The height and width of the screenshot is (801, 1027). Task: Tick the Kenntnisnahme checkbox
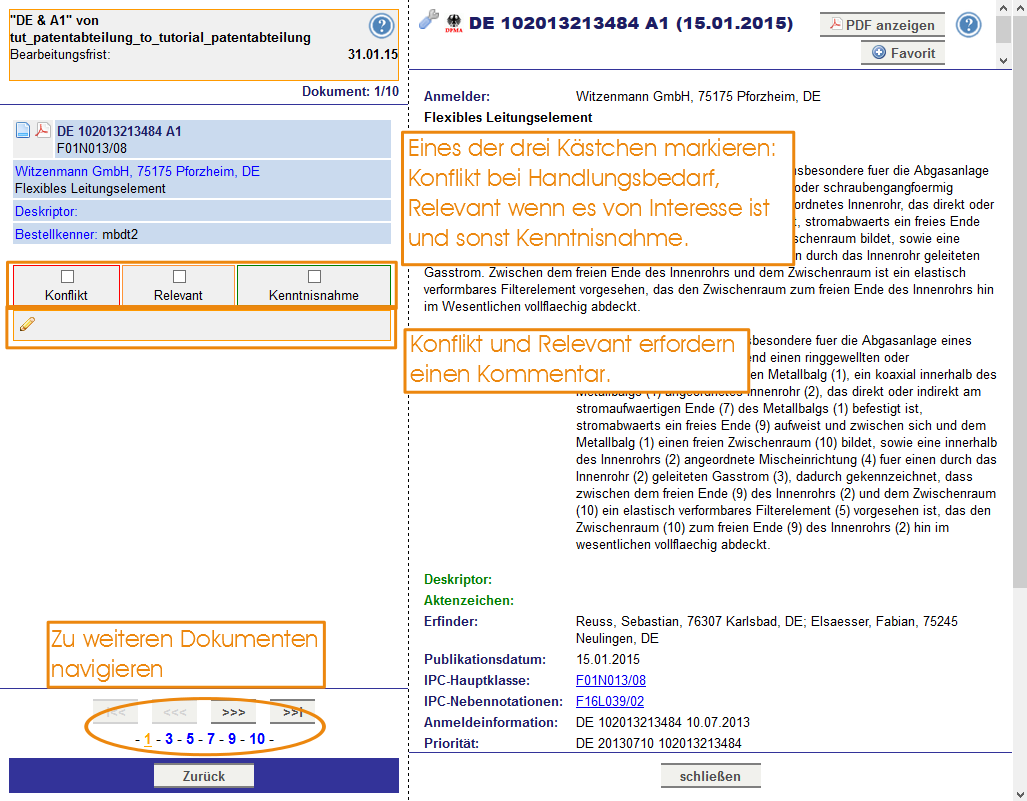(314, 276)
